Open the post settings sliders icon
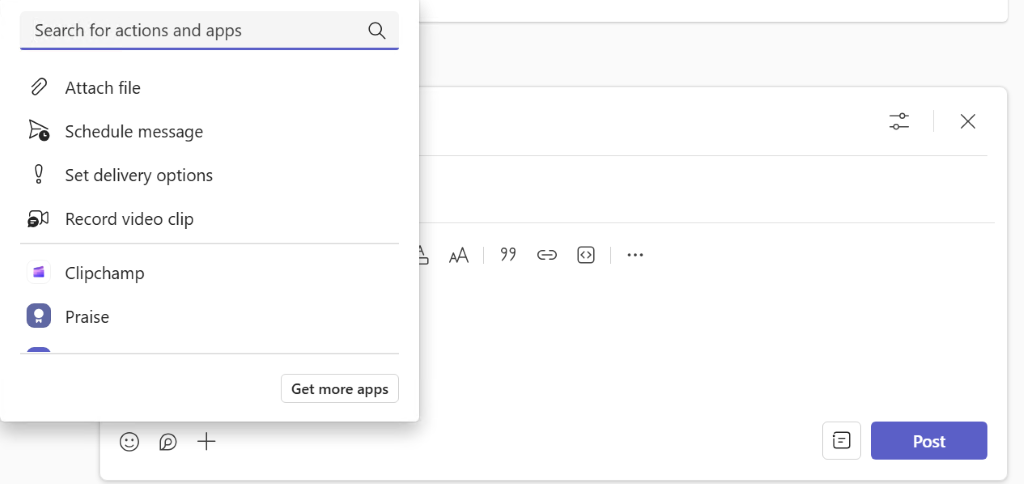 899,121
